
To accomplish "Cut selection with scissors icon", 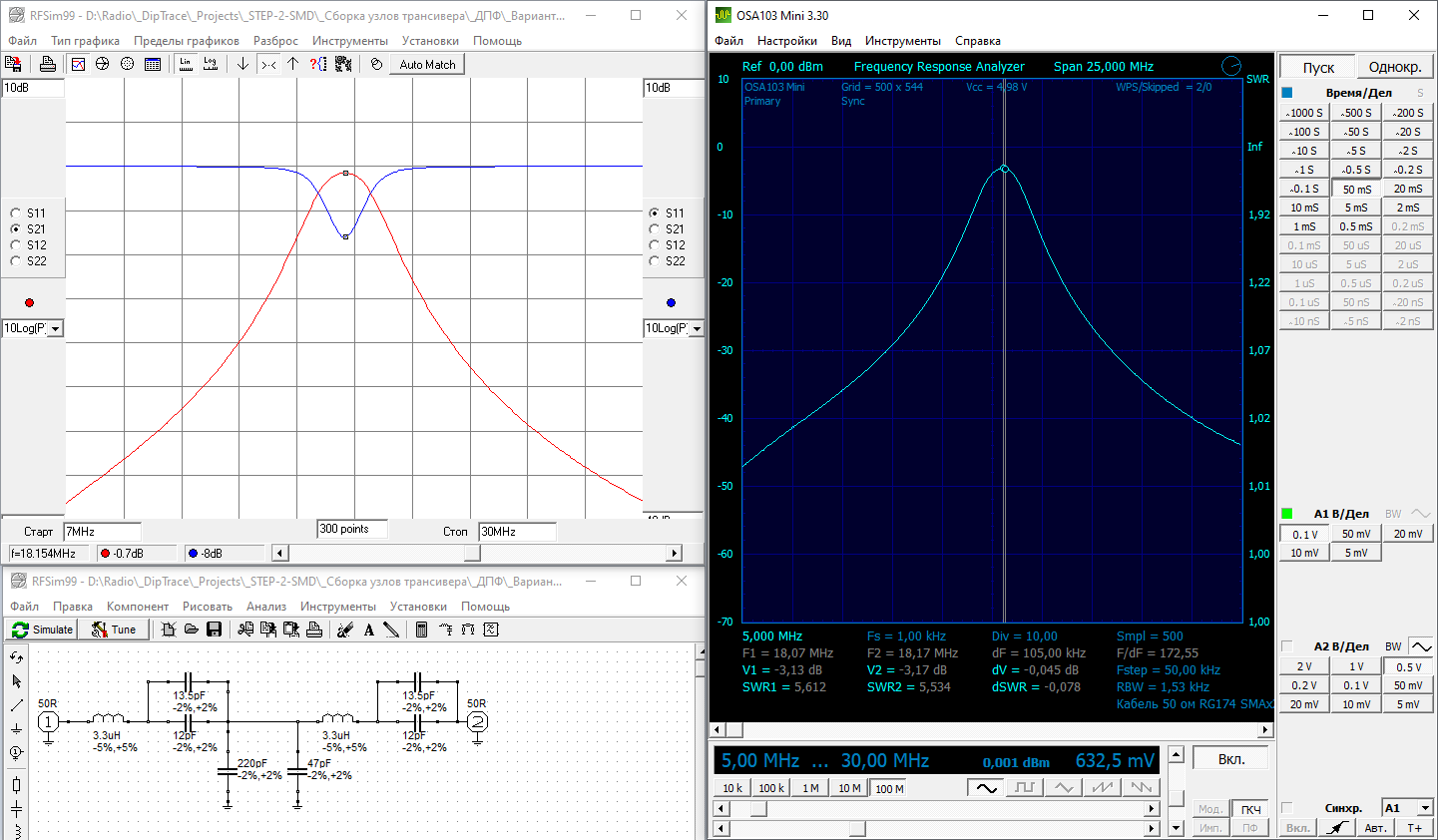I will pyautogui.click(x=245, y=630).
